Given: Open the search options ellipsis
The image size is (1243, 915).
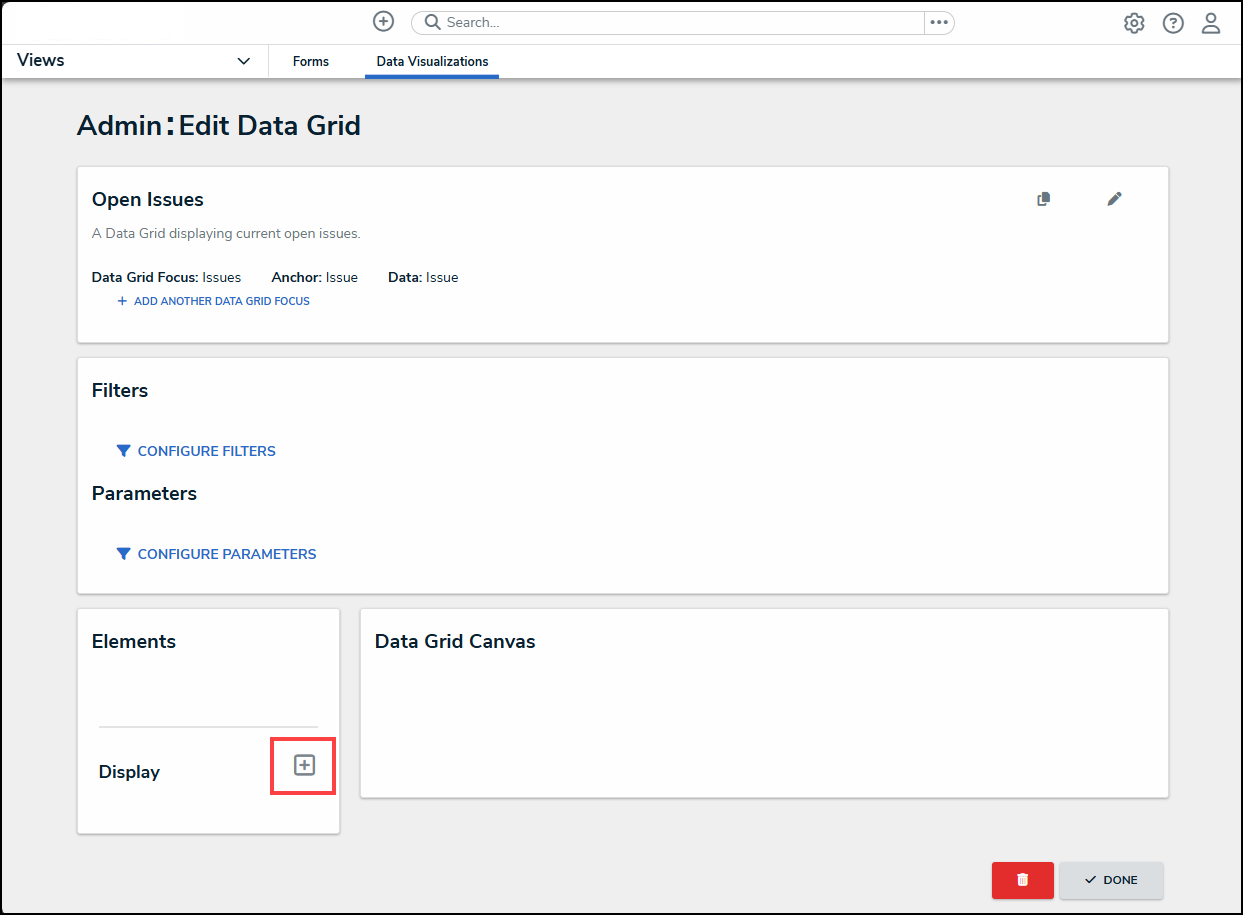Looking at the screenshot, I should (938, 22).
